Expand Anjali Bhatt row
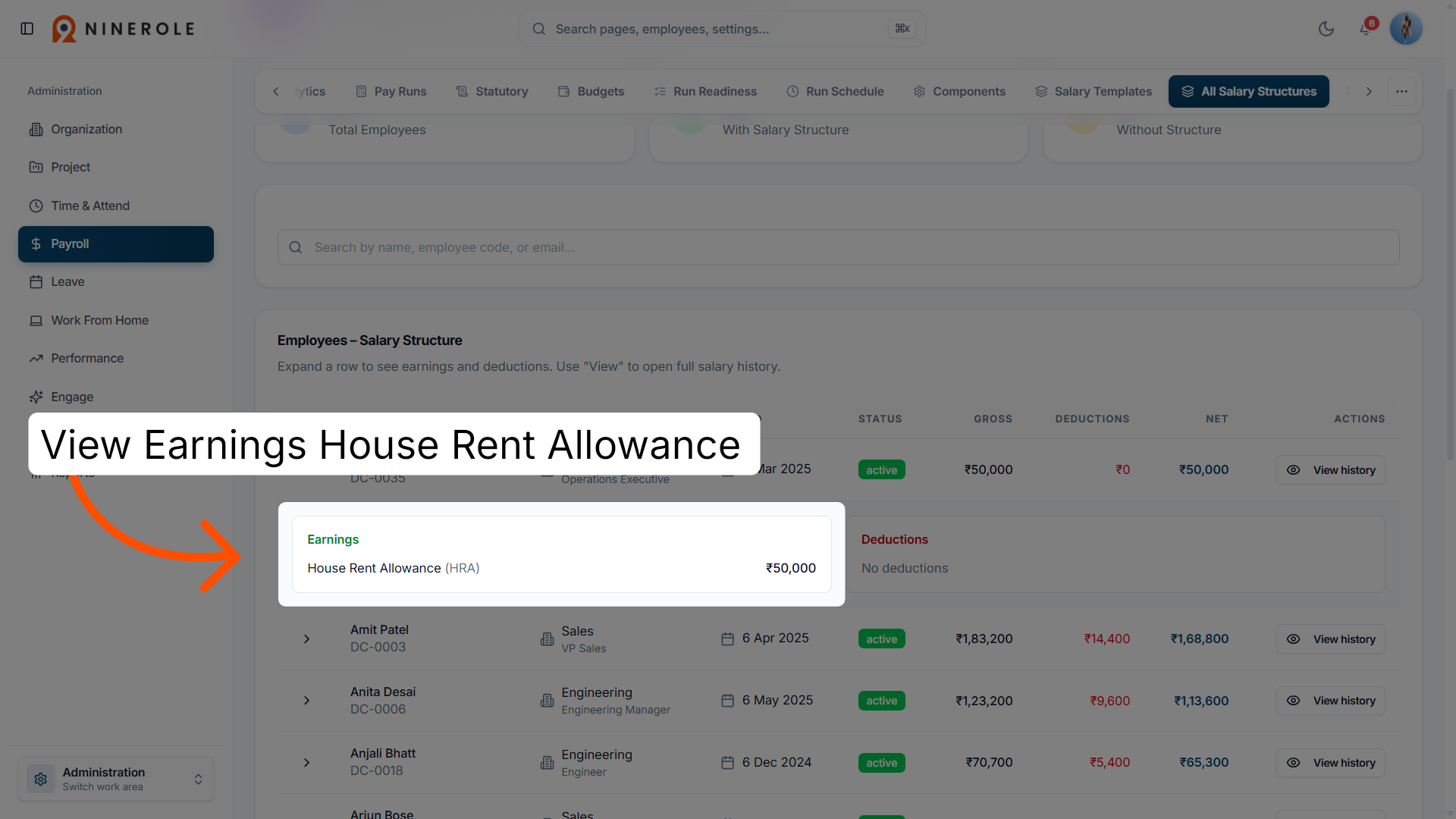The width and height of the screenshot is (1456, 819). pyautogui.click(x=306, y=762)
